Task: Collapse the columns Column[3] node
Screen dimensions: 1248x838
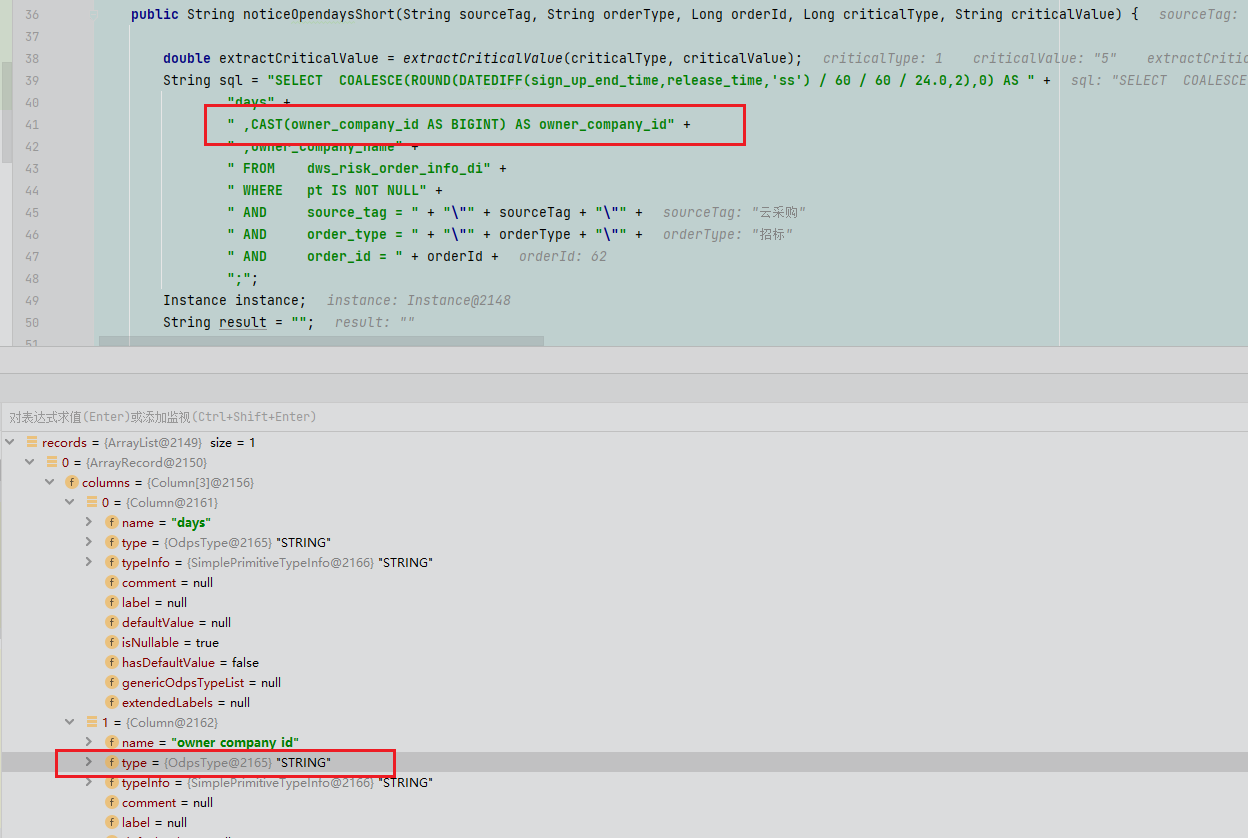Action: point(50,482)
